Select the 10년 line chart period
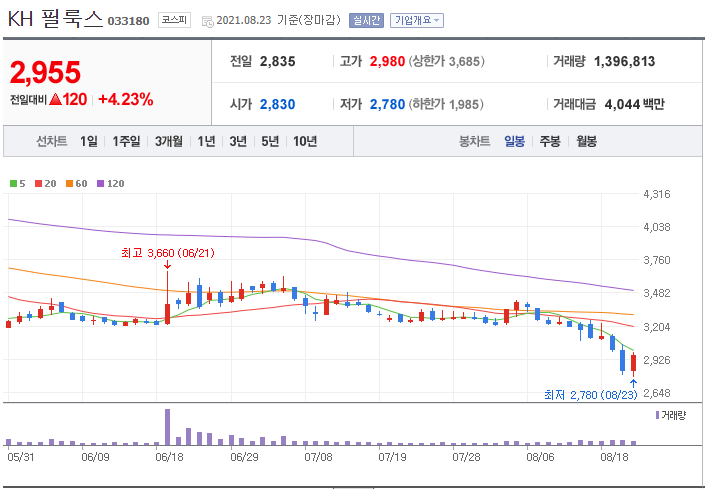This screenshot has width=705, height=489. pos(305,142)
